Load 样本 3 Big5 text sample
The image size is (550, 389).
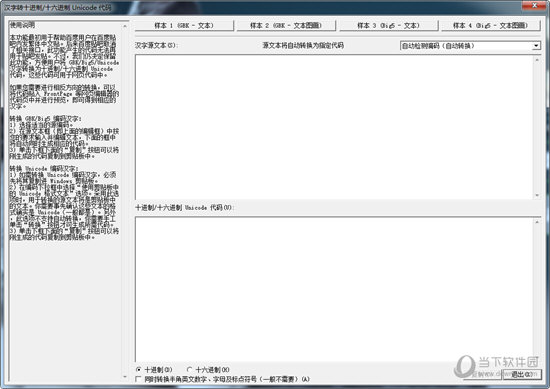tap(388, 25)
